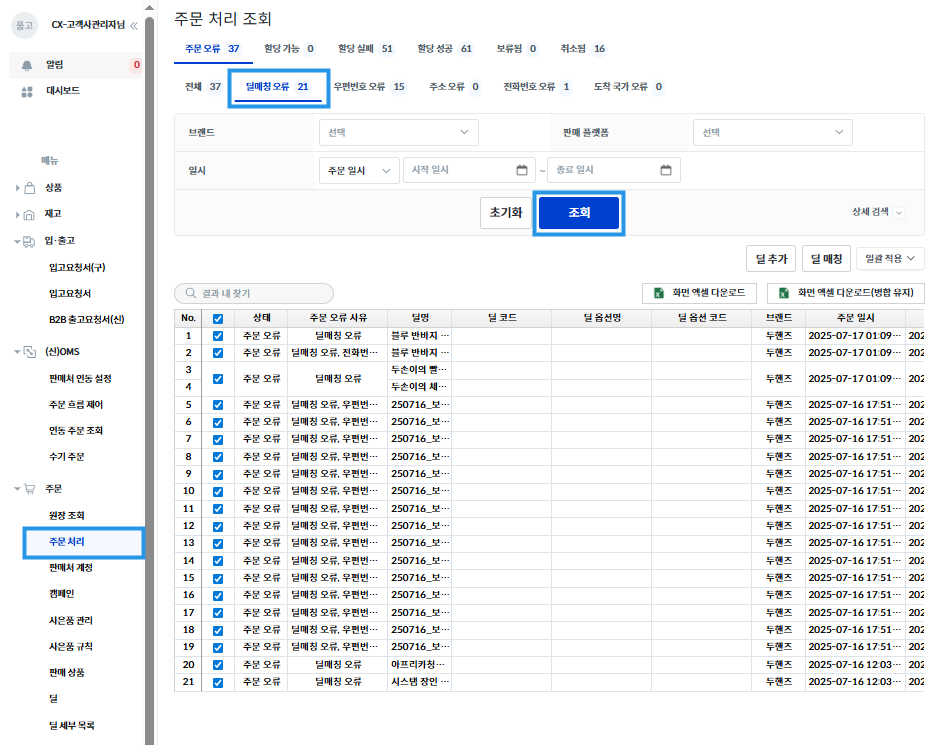This screenshot has height=745, width=940.
Task: Collapse sidebar using double chevron icon
Action: (x=134, y=25)
